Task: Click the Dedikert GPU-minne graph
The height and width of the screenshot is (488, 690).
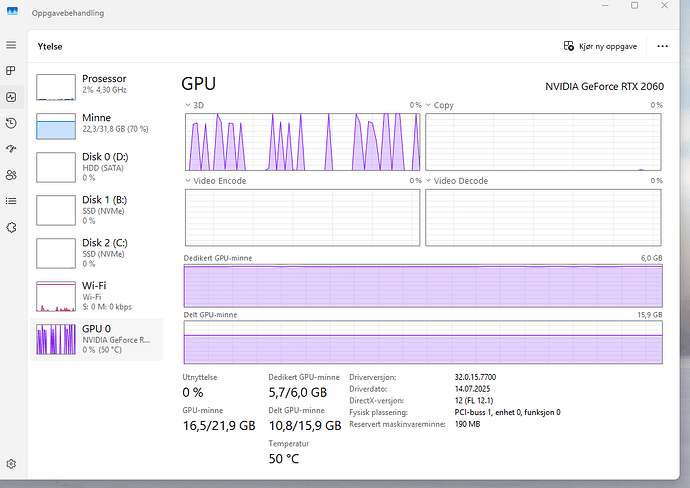Action: point(423,287)
